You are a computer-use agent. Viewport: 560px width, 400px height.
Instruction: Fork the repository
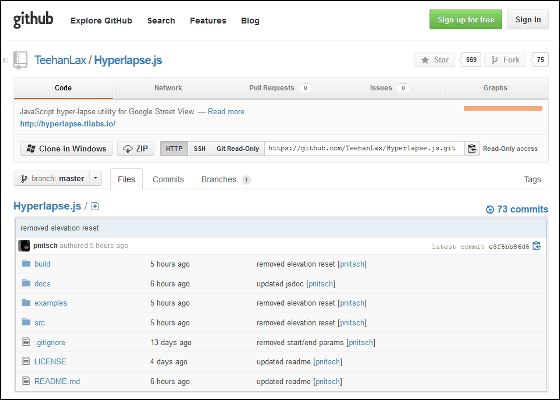click(x=505, y=60)
